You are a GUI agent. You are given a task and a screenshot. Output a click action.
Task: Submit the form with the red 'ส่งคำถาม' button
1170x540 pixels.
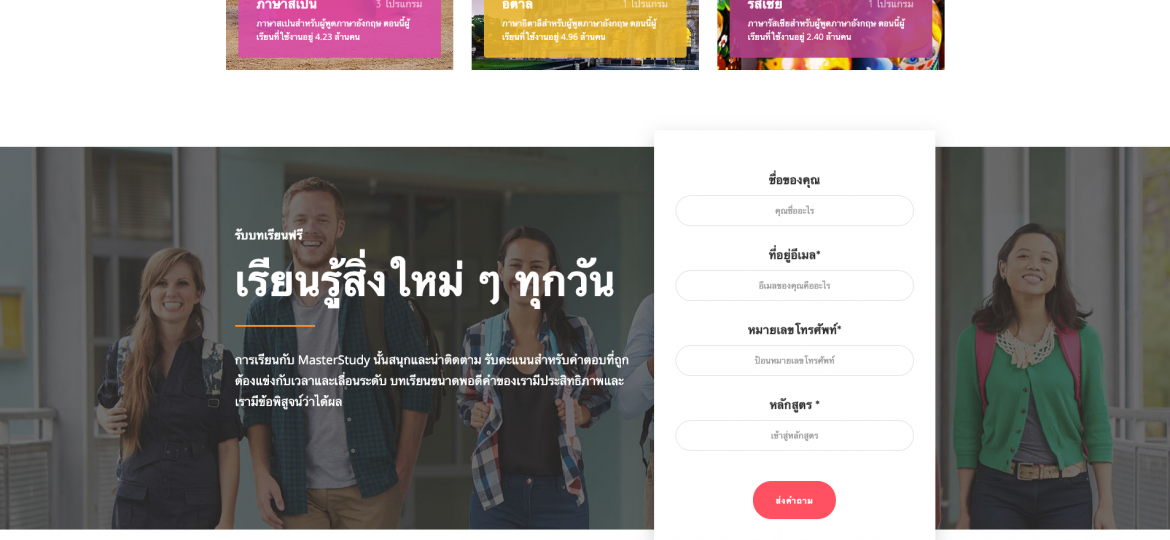coord(794,500)
